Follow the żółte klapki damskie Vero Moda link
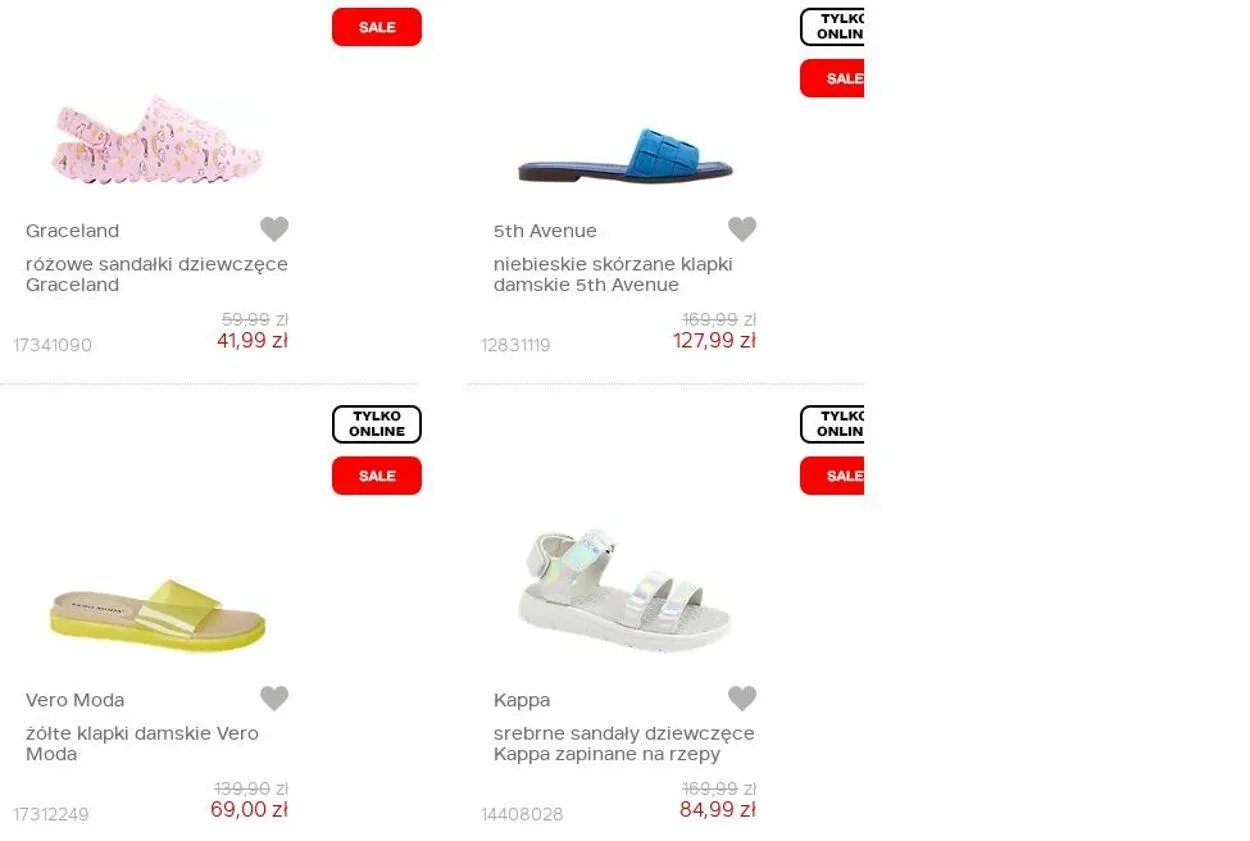This screenshot has height=841, width=1250. pyautogui.click(x=142, y=743)
